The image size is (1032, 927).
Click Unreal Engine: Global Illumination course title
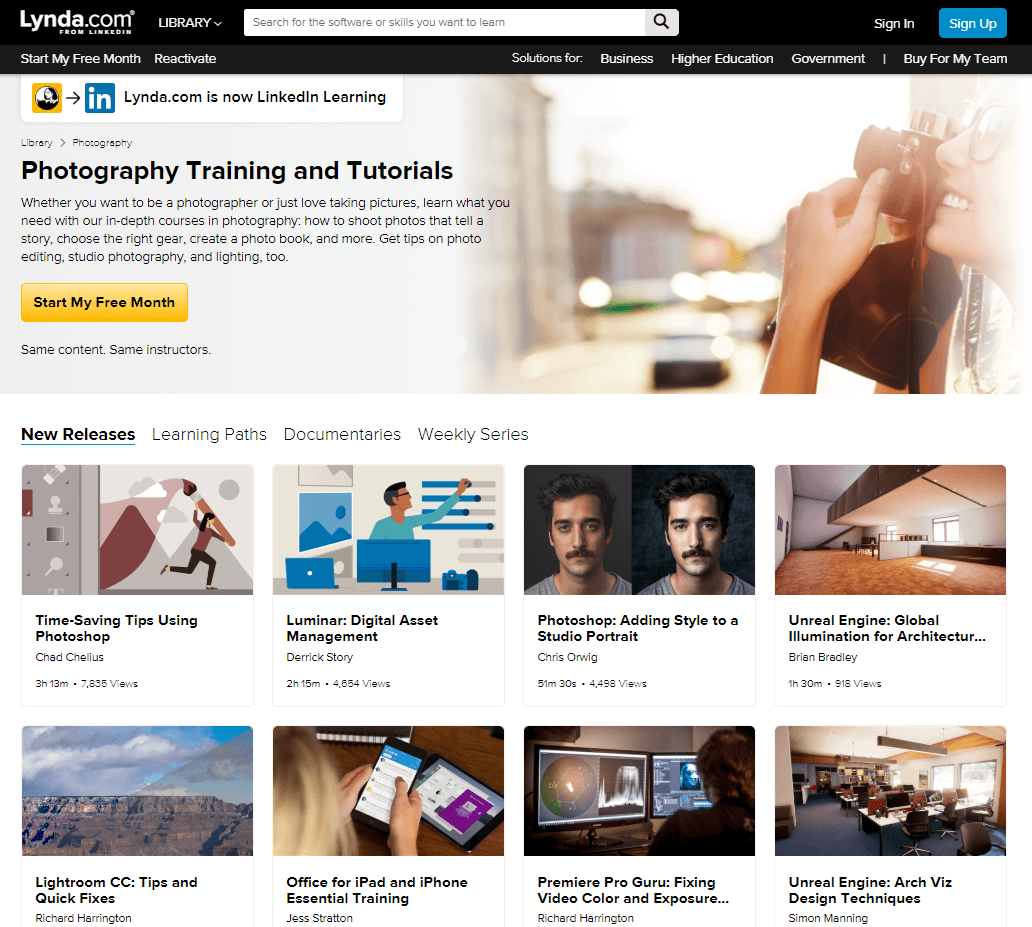887,628
